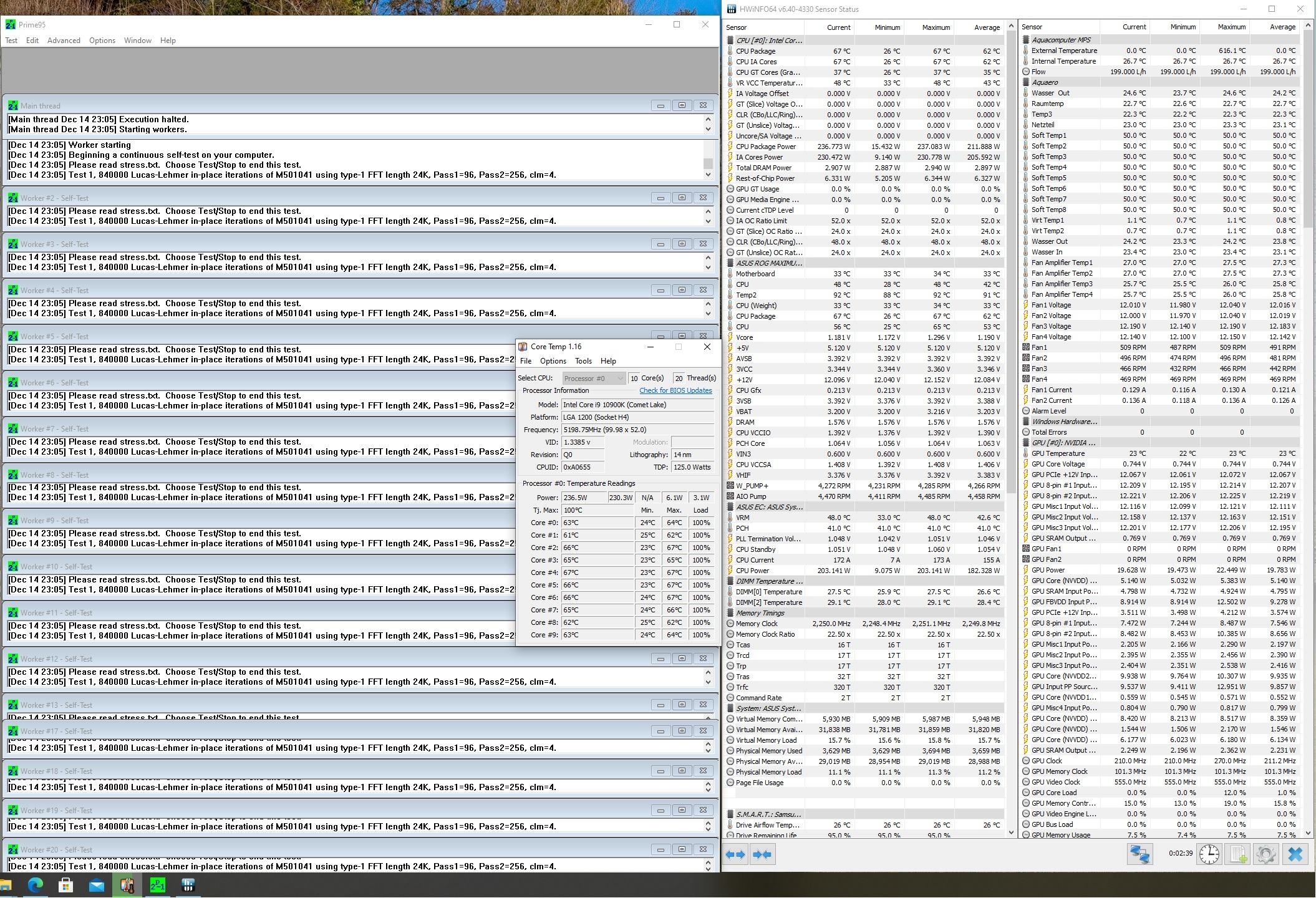Maximize the Worker #3 Self-Test subwindow
The width and height of the screenshot is (1316, 898).
coord(682,244)
